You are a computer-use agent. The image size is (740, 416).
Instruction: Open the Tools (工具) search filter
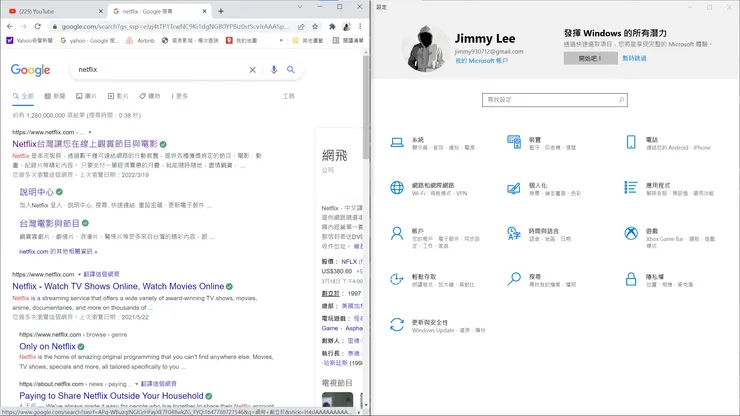tap(288, 96)
